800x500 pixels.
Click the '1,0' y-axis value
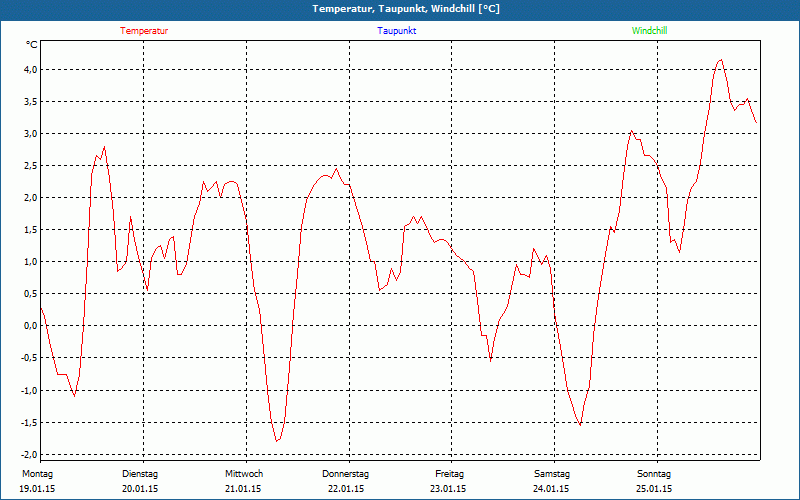pos(31,262)
